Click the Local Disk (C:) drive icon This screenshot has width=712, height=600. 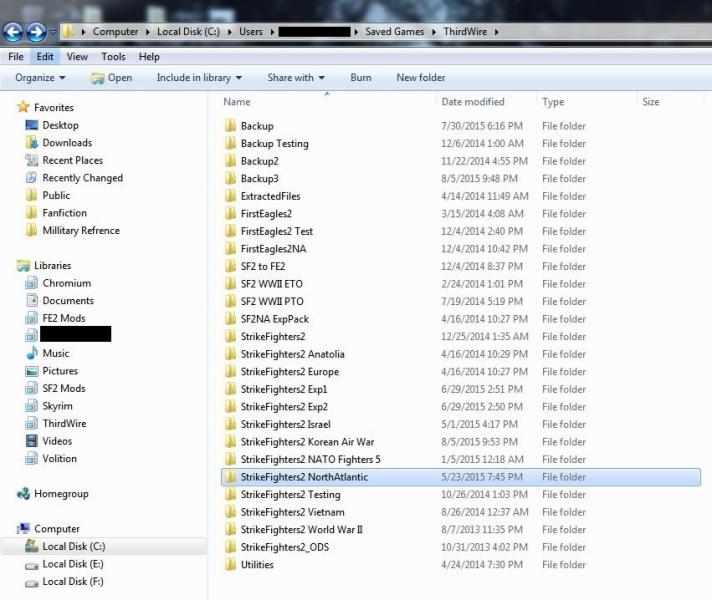(x=32, y=546)
